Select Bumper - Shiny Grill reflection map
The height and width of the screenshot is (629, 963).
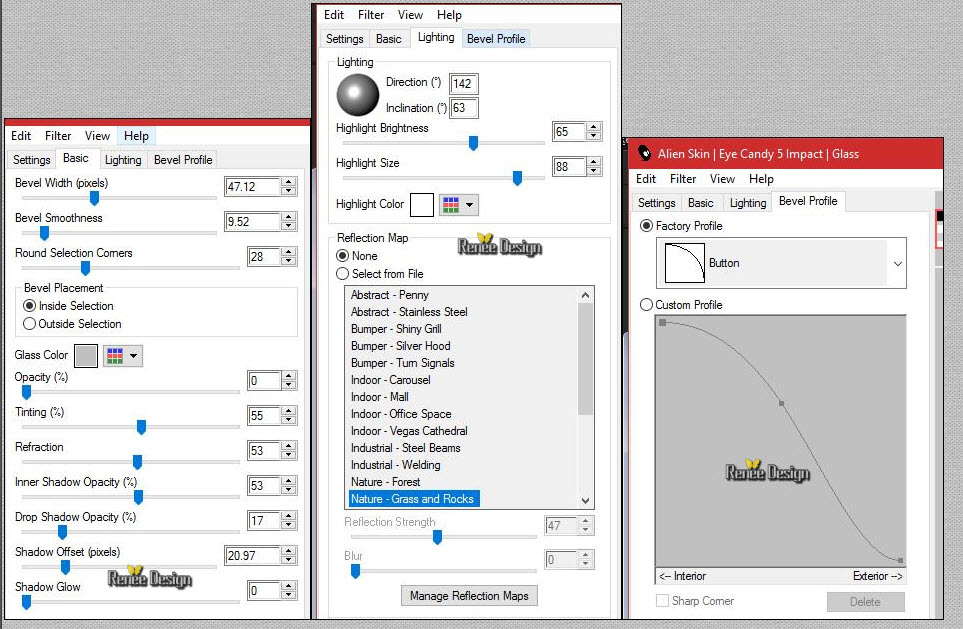(x=396, y=329)
